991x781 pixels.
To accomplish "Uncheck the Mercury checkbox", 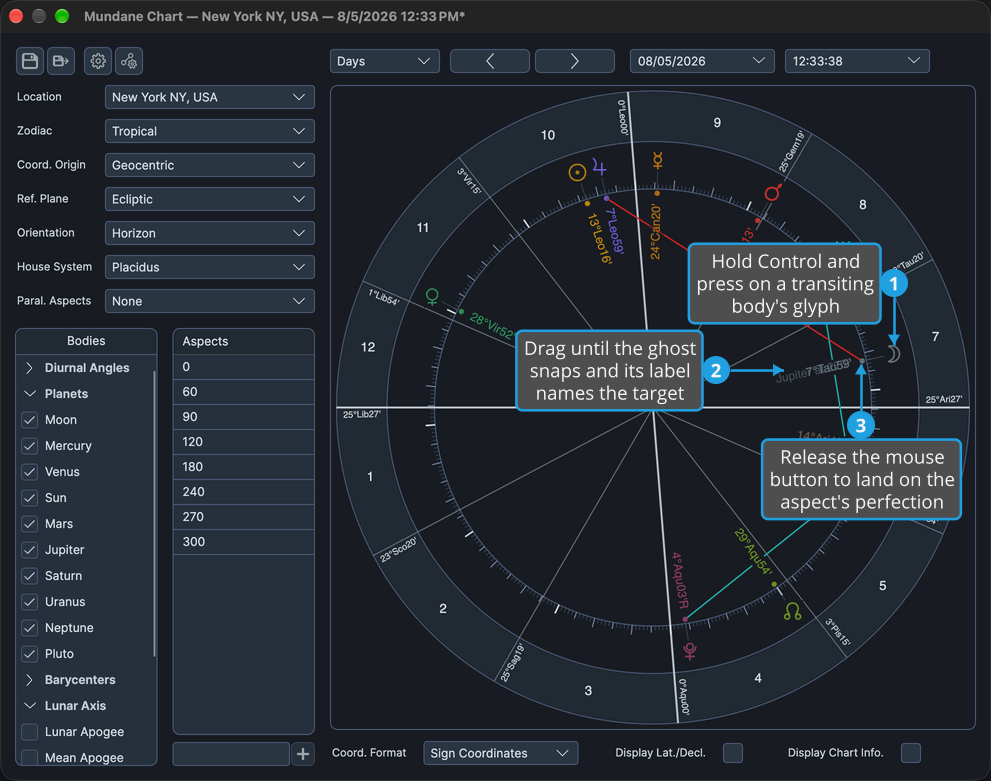I will point(30,445).
